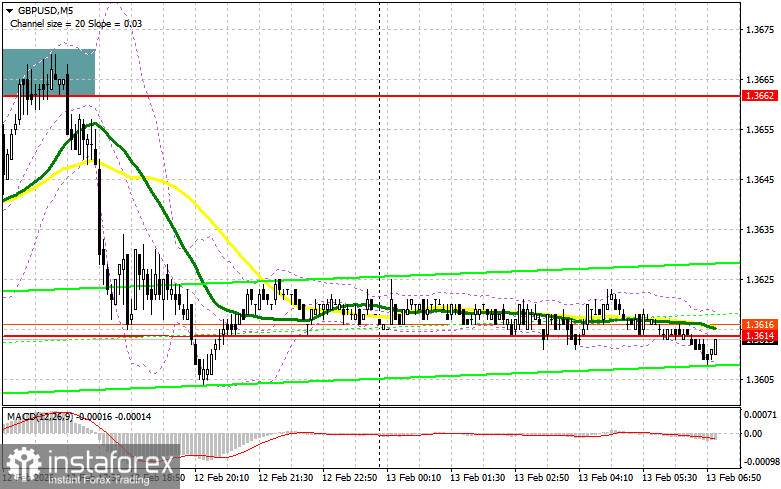Click the 1.3645 price axis label
Image resolution: width=781 pixels, height=489 pixels.
[x=760, y=180]
